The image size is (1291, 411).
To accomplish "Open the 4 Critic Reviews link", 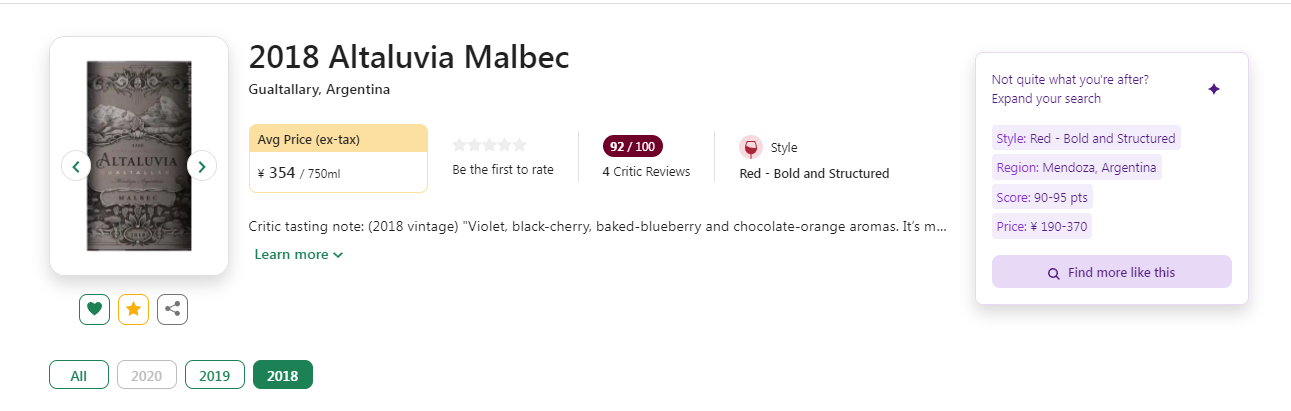I will (646, 172).
